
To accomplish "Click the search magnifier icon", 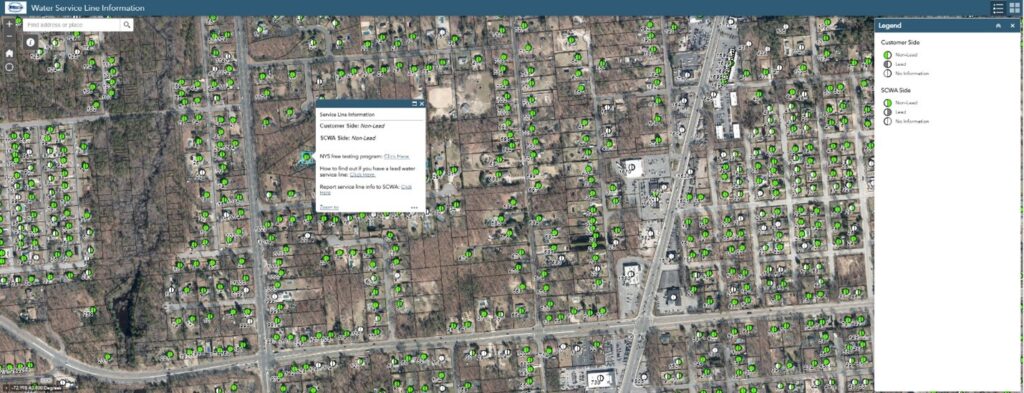I will click(127, 25).
